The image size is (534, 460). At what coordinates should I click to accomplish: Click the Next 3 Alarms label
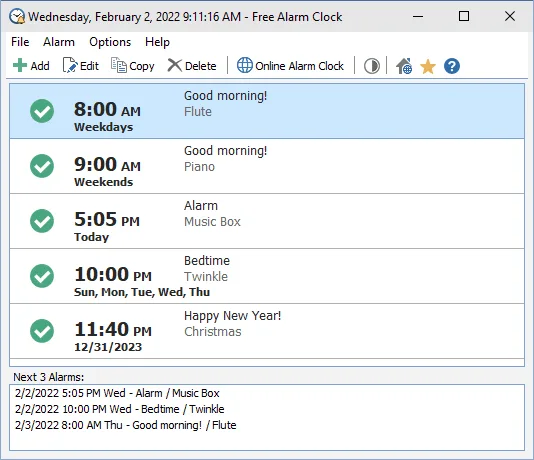pyautogui.click(x=49, y=377)
